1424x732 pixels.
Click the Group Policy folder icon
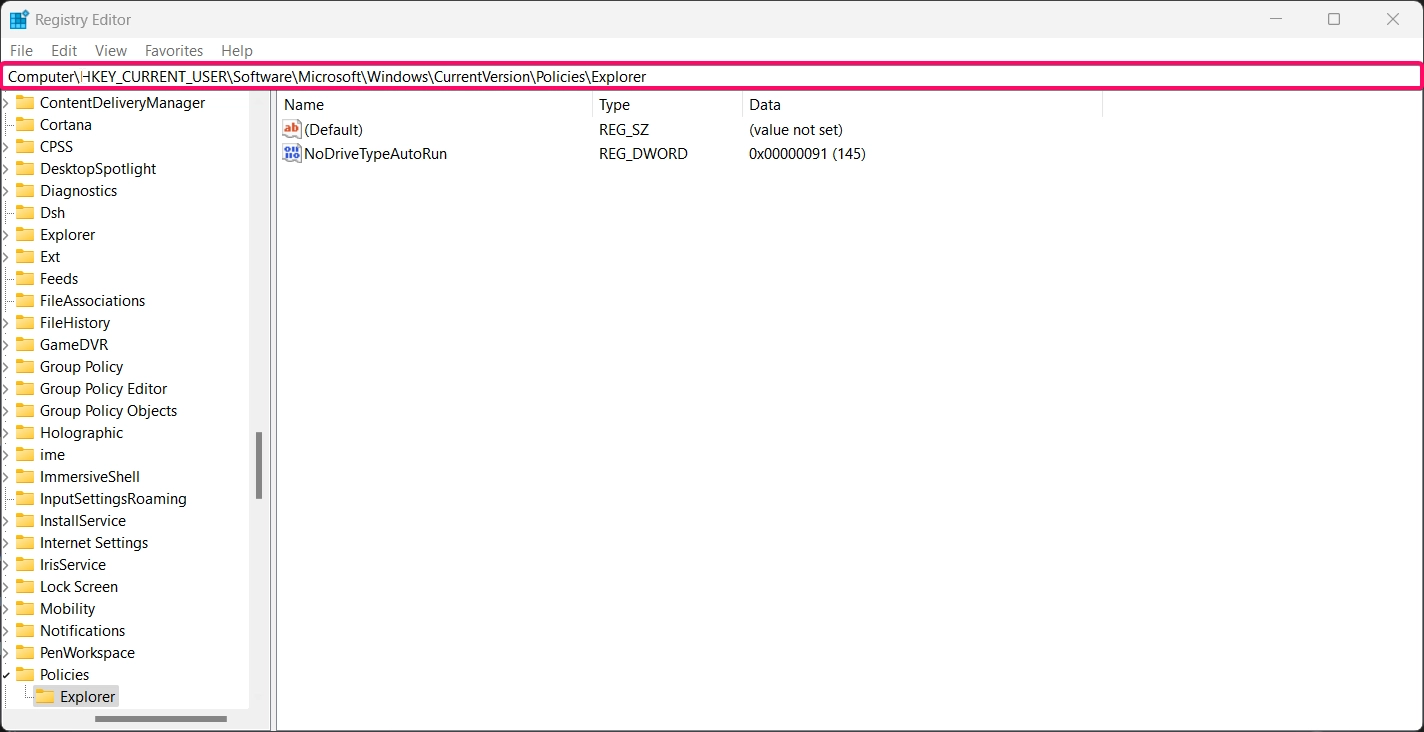(25, 366)
